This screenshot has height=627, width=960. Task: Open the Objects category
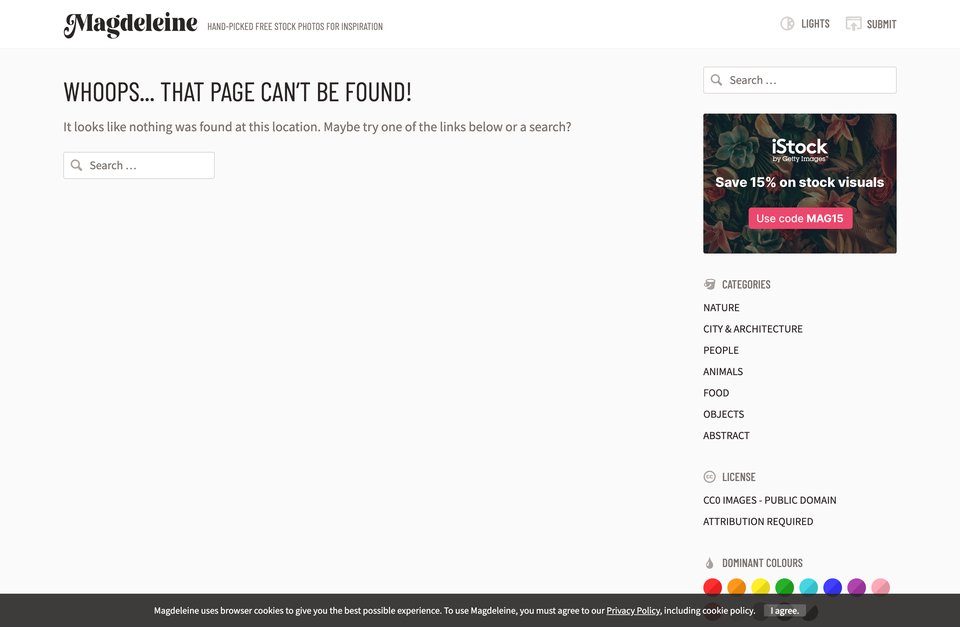pos(723,415)
